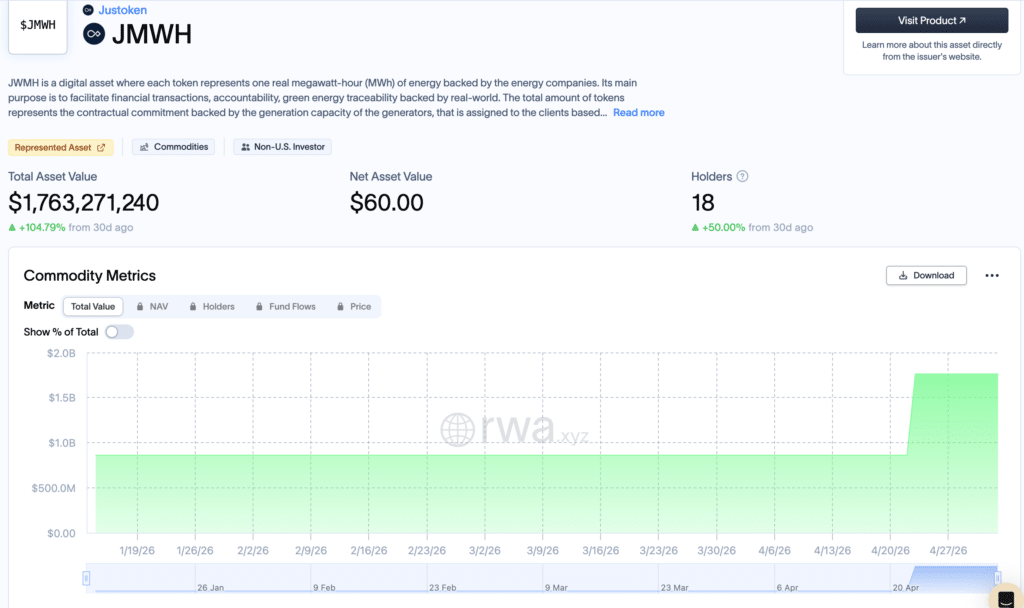The width and height of the screenshot is (1024, 608).
Task: Click the Commodities chart icon
Action: pyautogui.click(x=144, y=147)
